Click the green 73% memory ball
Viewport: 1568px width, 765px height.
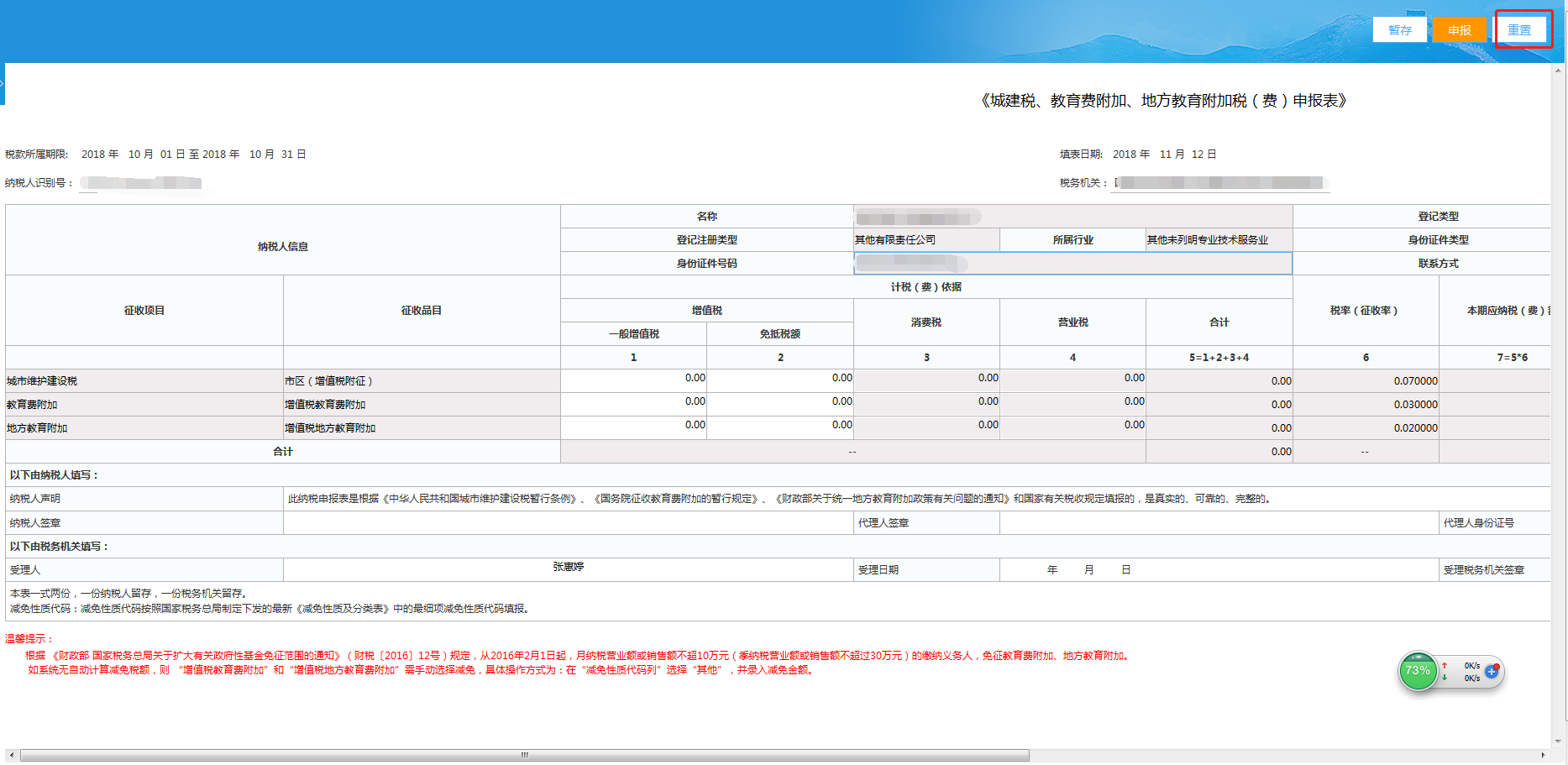(x=1418, y=671)
